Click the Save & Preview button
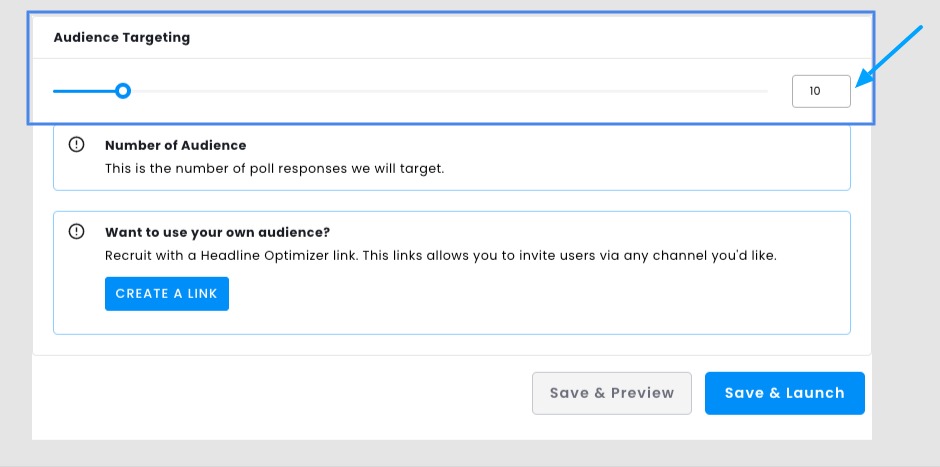 click(611, 393)
